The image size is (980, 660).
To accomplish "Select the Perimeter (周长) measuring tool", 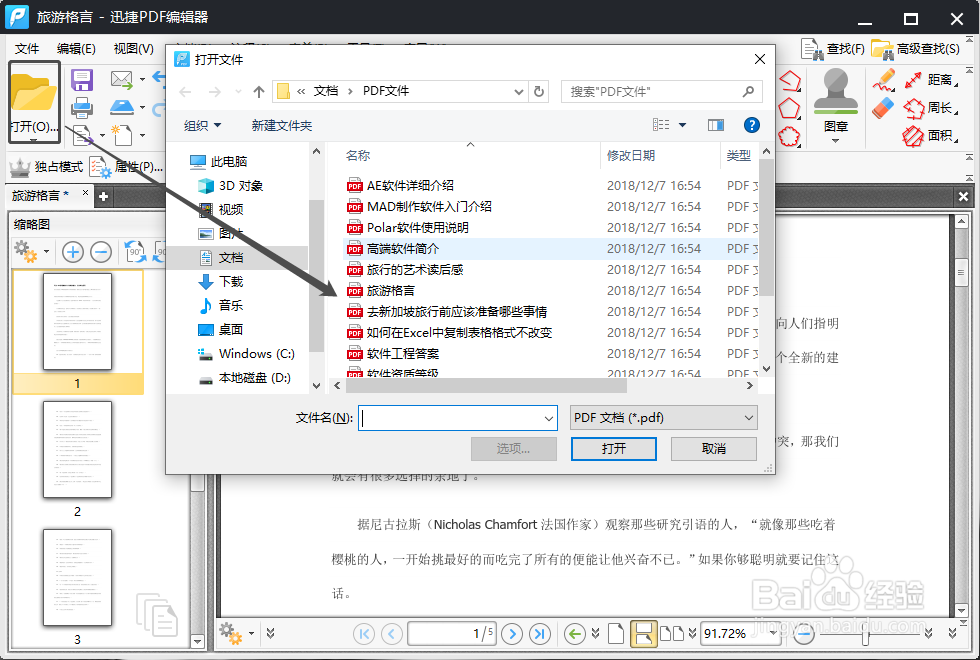I will pyautogui.click(x=932, y=108).
